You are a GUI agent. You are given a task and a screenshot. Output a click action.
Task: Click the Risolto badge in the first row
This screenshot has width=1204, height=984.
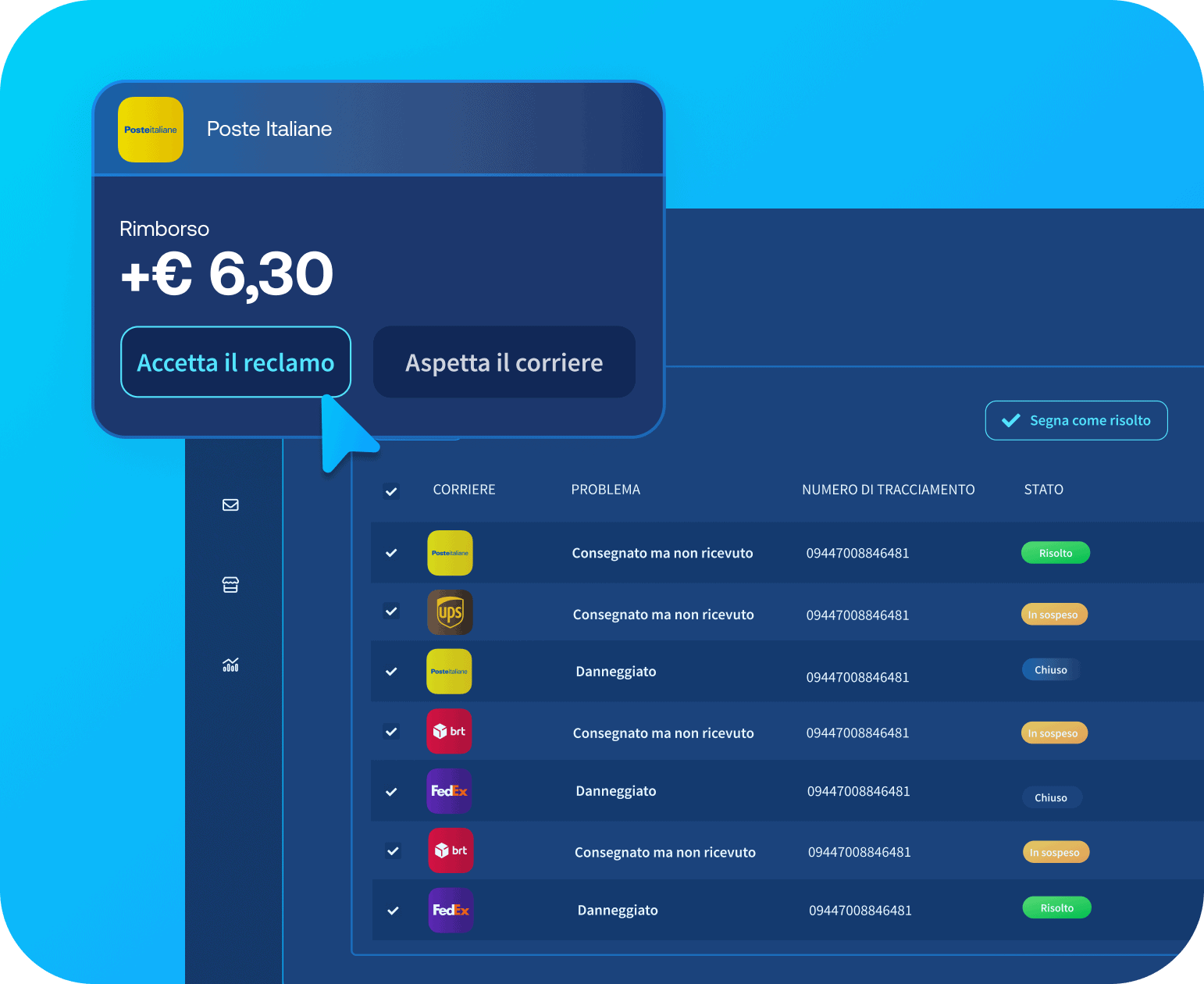(x=1056, y=553)
